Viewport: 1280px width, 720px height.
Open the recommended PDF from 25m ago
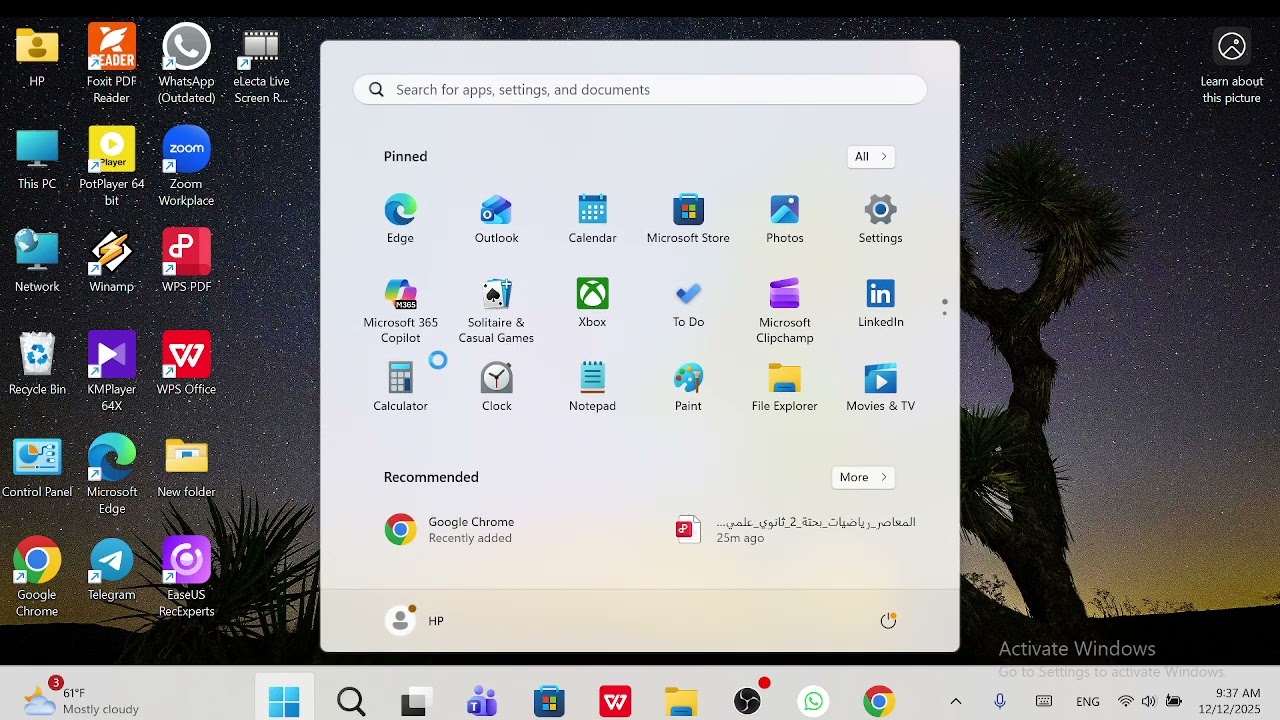coord(796,530)
